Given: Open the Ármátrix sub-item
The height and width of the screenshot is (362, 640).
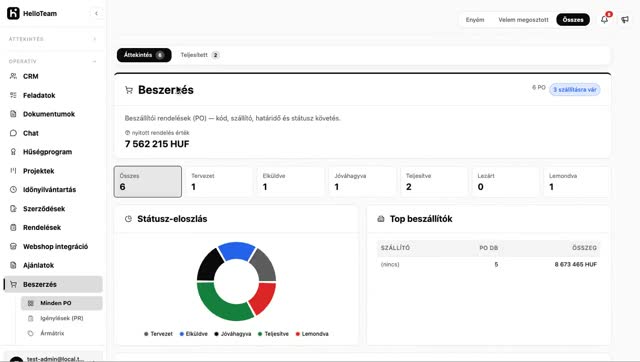Looking at the screenshot, I should tap(61, 333).
